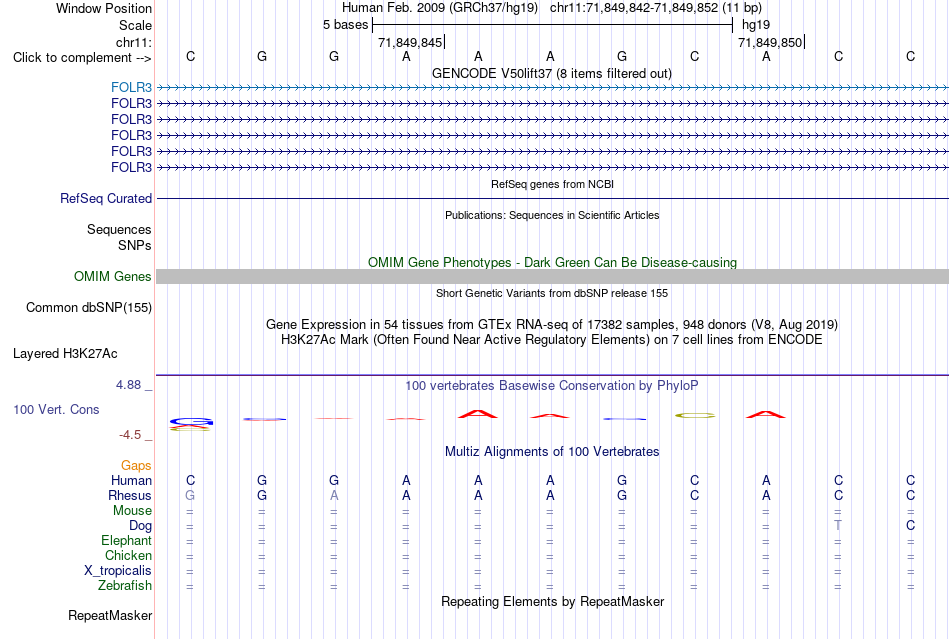950x639 pixels.
Task: Click the 71,849,845 coordinate marker
Action: (410, 42)
